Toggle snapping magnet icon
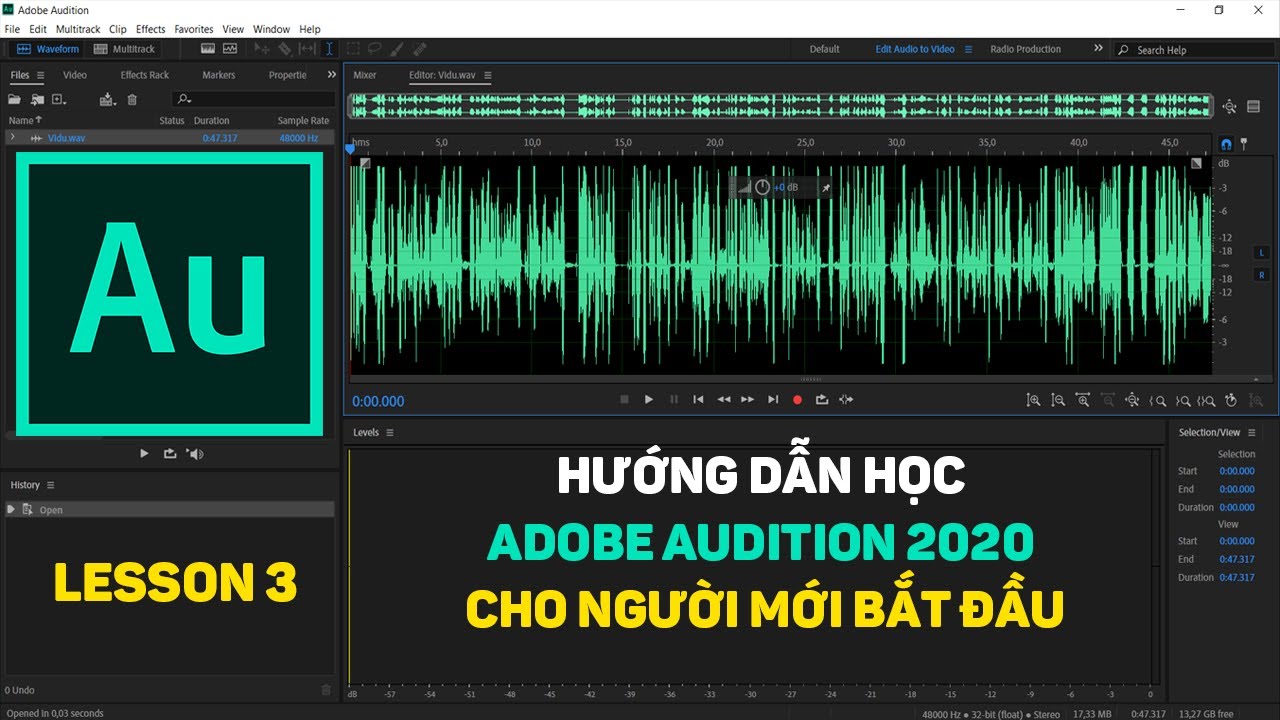Viewport: 1280px width, 720px height. click(1226, 143)
